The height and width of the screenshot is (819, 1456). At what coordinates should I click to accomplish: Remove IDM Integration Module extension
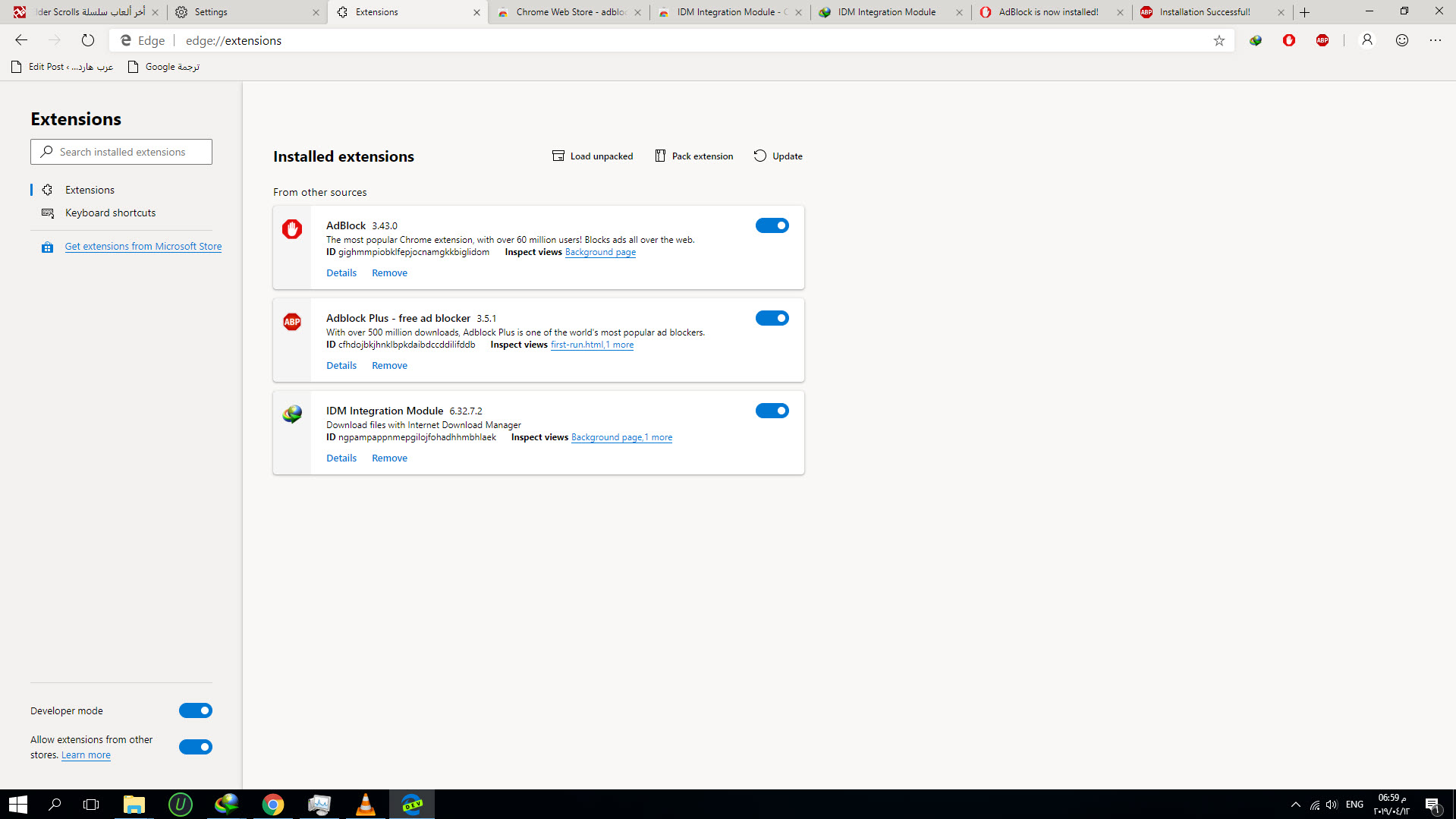click(389, 458)
